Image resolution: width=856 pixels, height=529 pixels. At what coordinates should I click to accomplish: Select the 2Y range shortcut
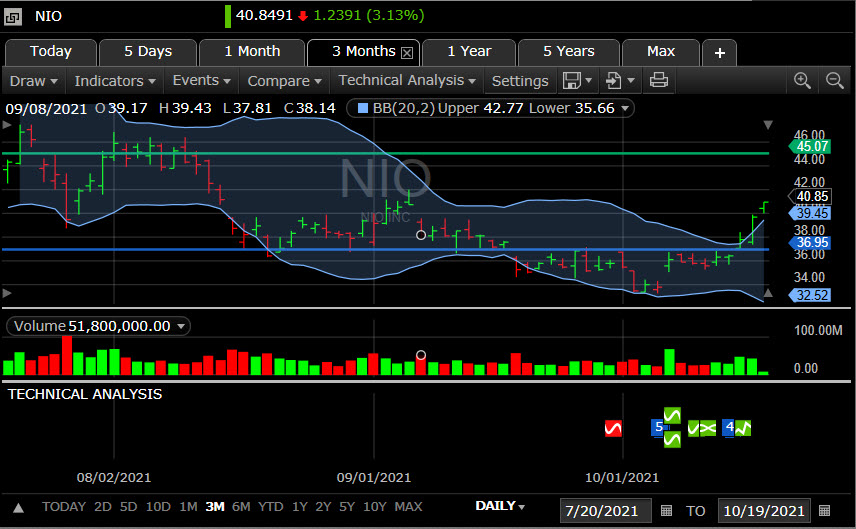point(323,507)
